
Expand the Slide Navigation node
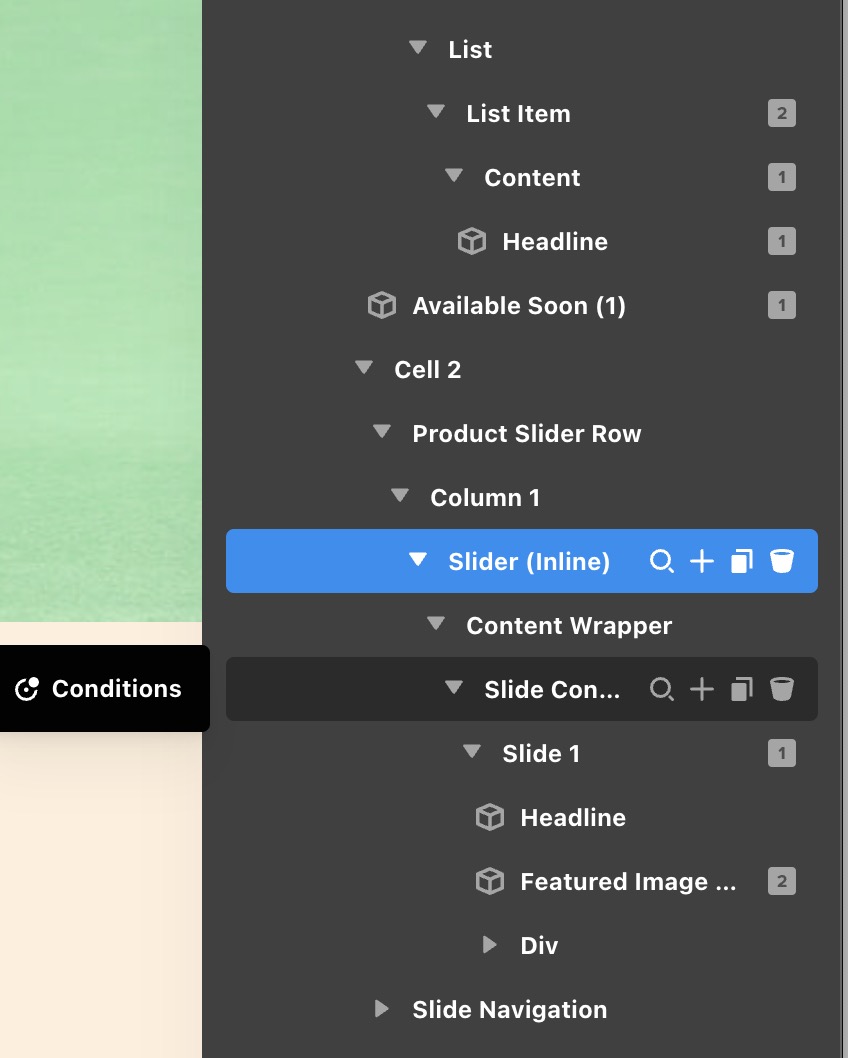(x=381, y=1009)
